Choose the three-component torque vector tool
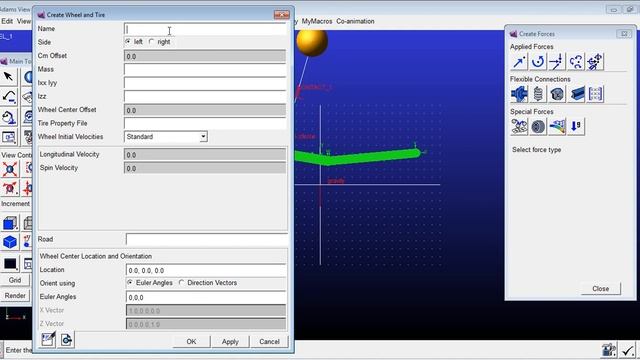 click(576, 62)
